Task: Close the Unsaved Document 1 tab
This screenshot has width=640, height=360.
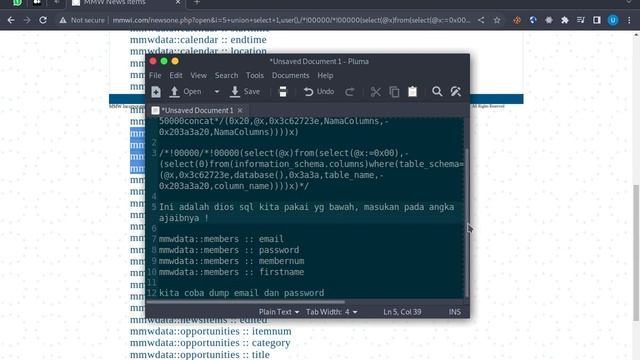Action: tap(240, 111)
